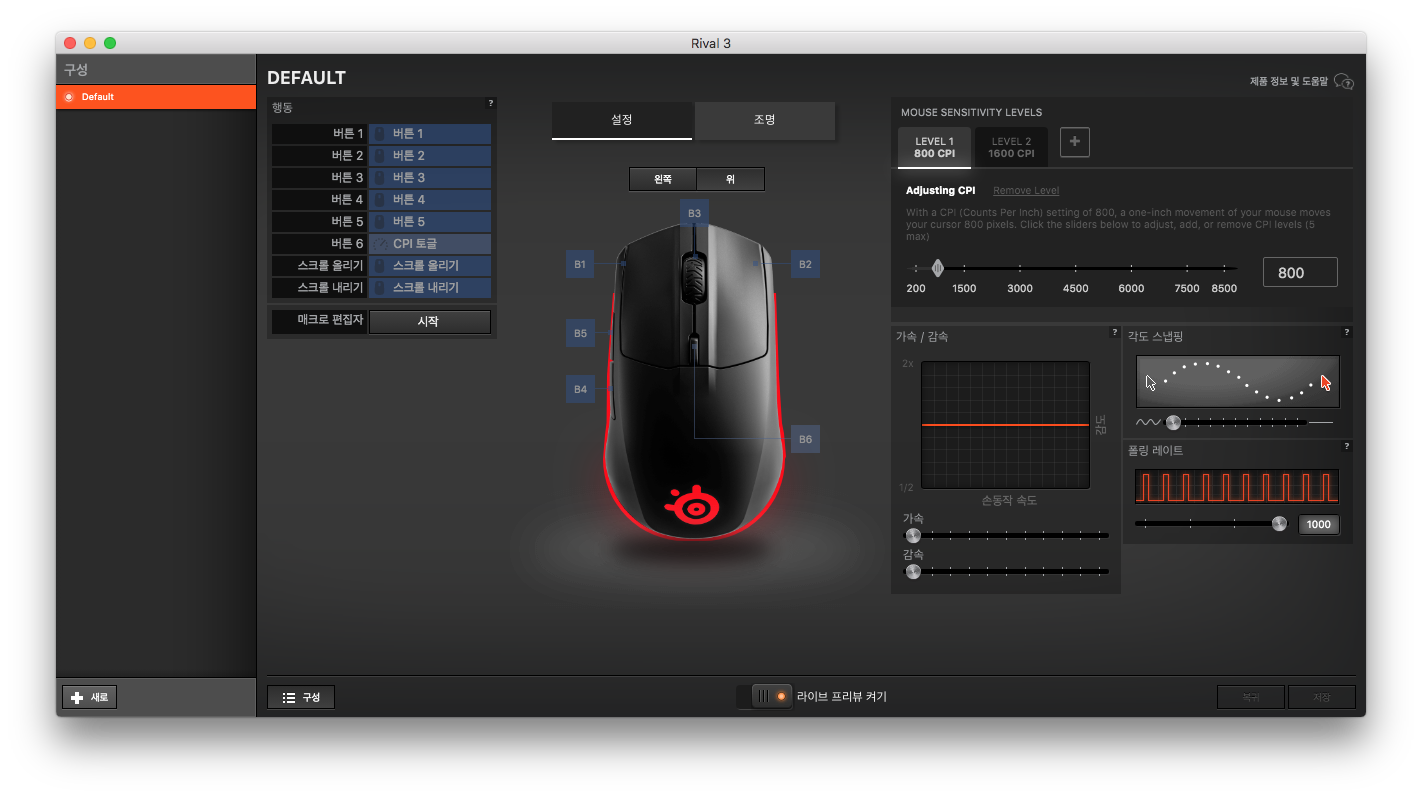Click angle snapping slider handle

tap(1173, 423)
